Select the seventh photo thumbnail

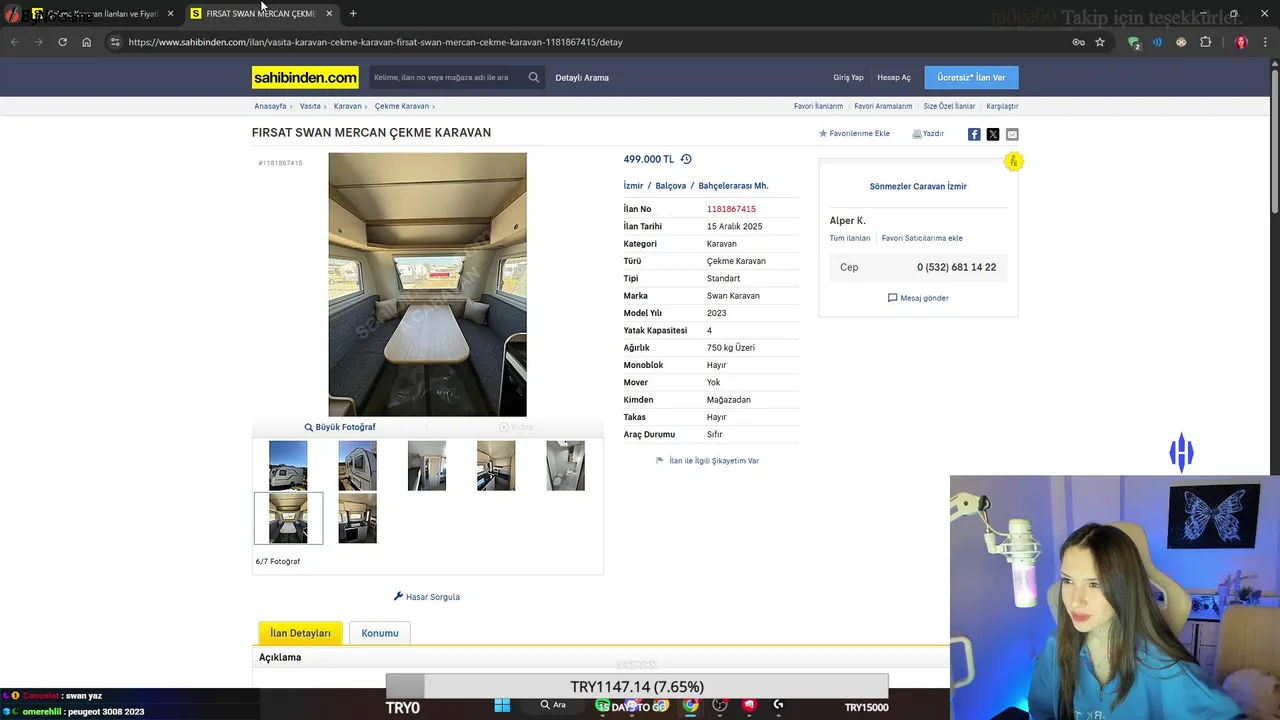(x=357, y=518)
